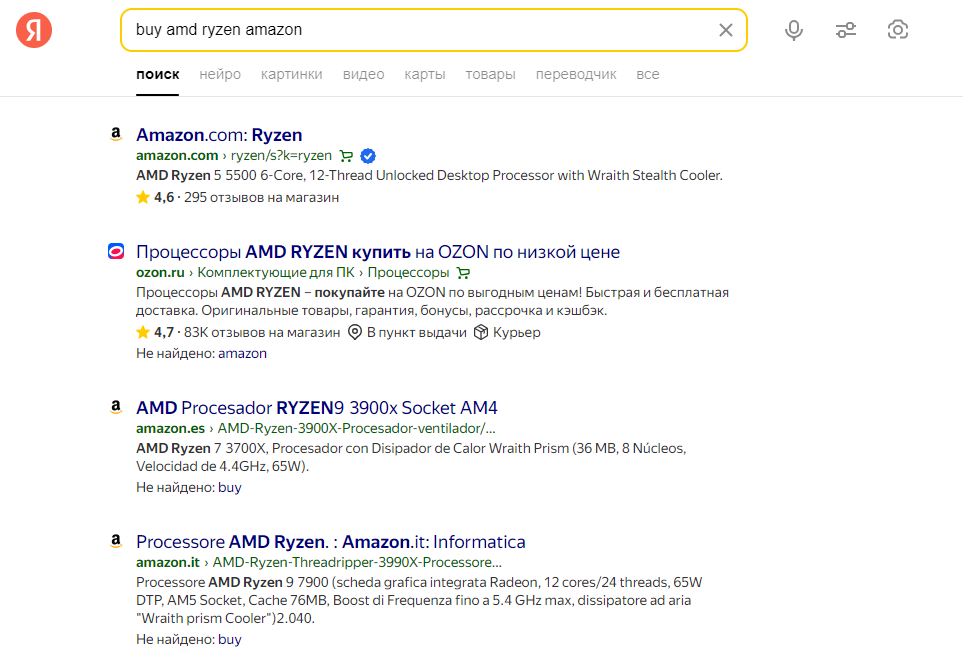Viewport: 963px width, 658px height.
Task: Select the видео tab
Action: pos(363,74)
